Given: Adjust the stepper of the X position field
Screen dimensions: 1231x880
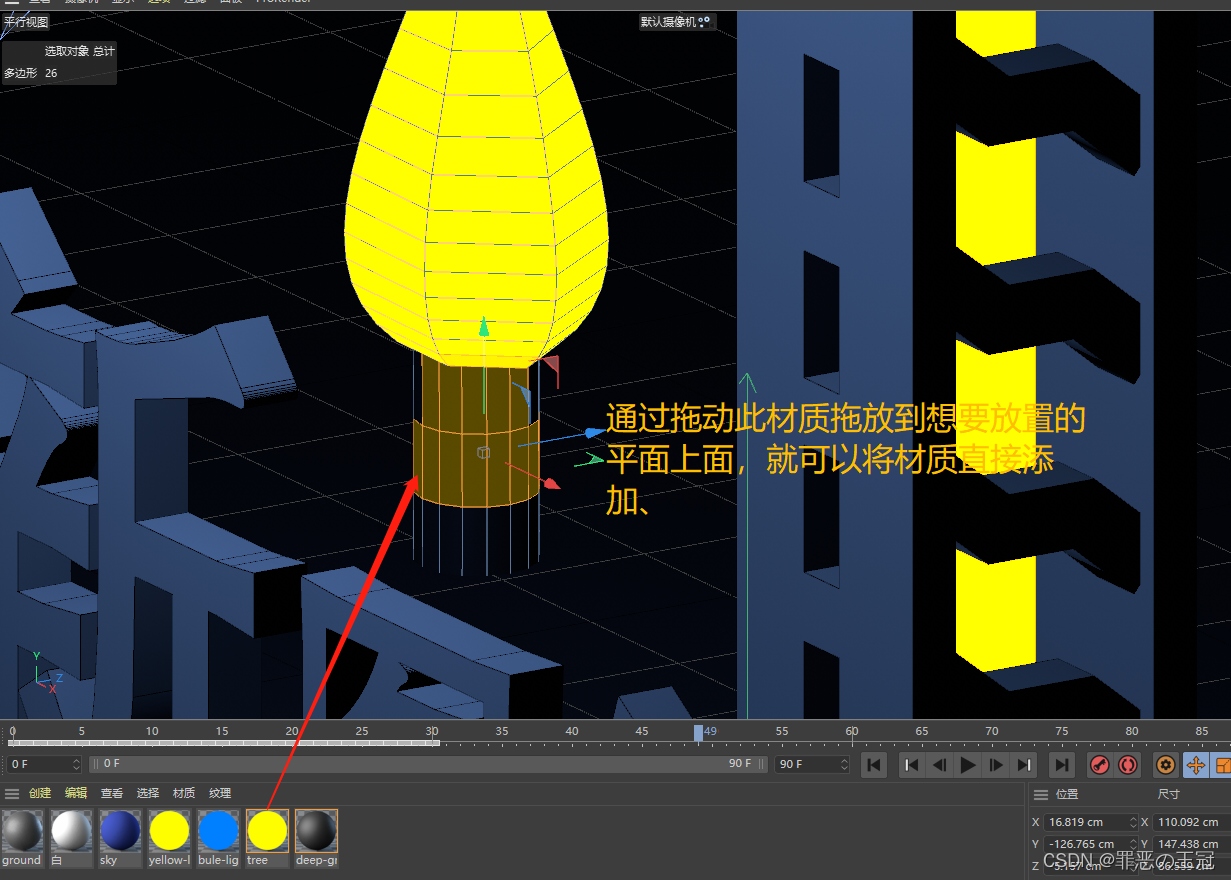Looking at the screenshot, I should click(x=1133, y=822).
